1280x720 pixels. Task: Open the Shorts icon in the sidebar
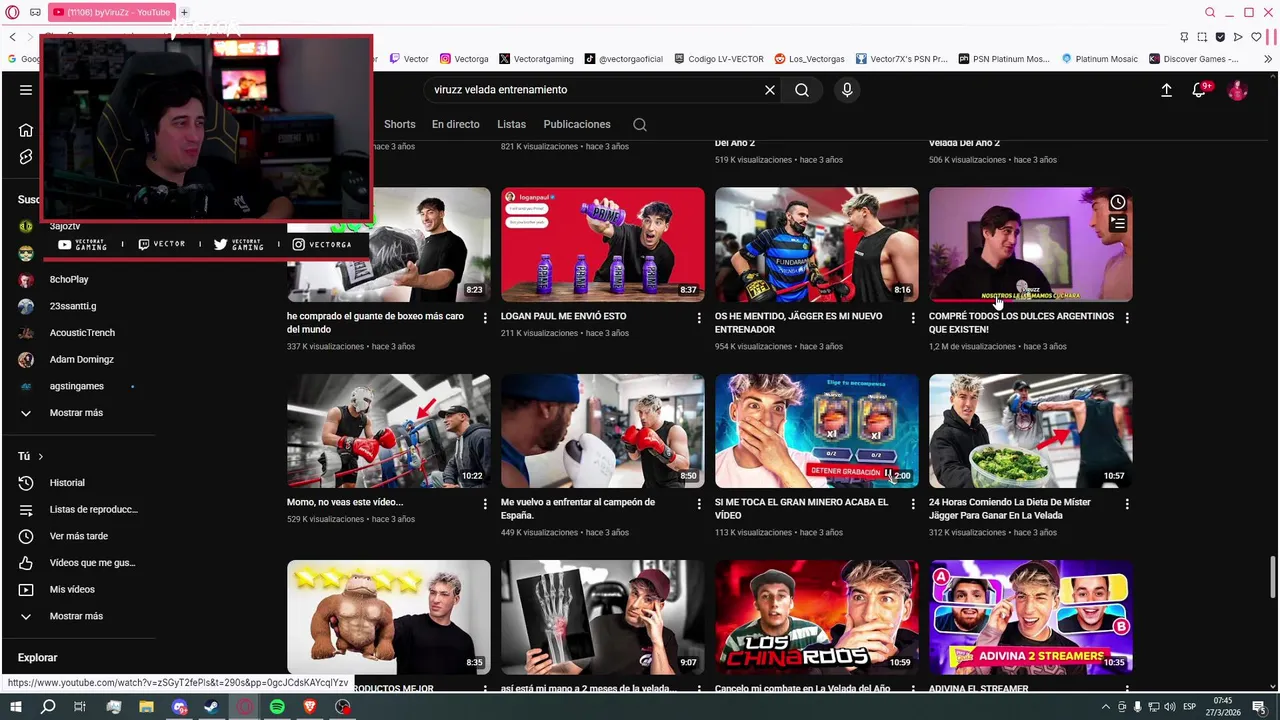click(x=26, y=157)
